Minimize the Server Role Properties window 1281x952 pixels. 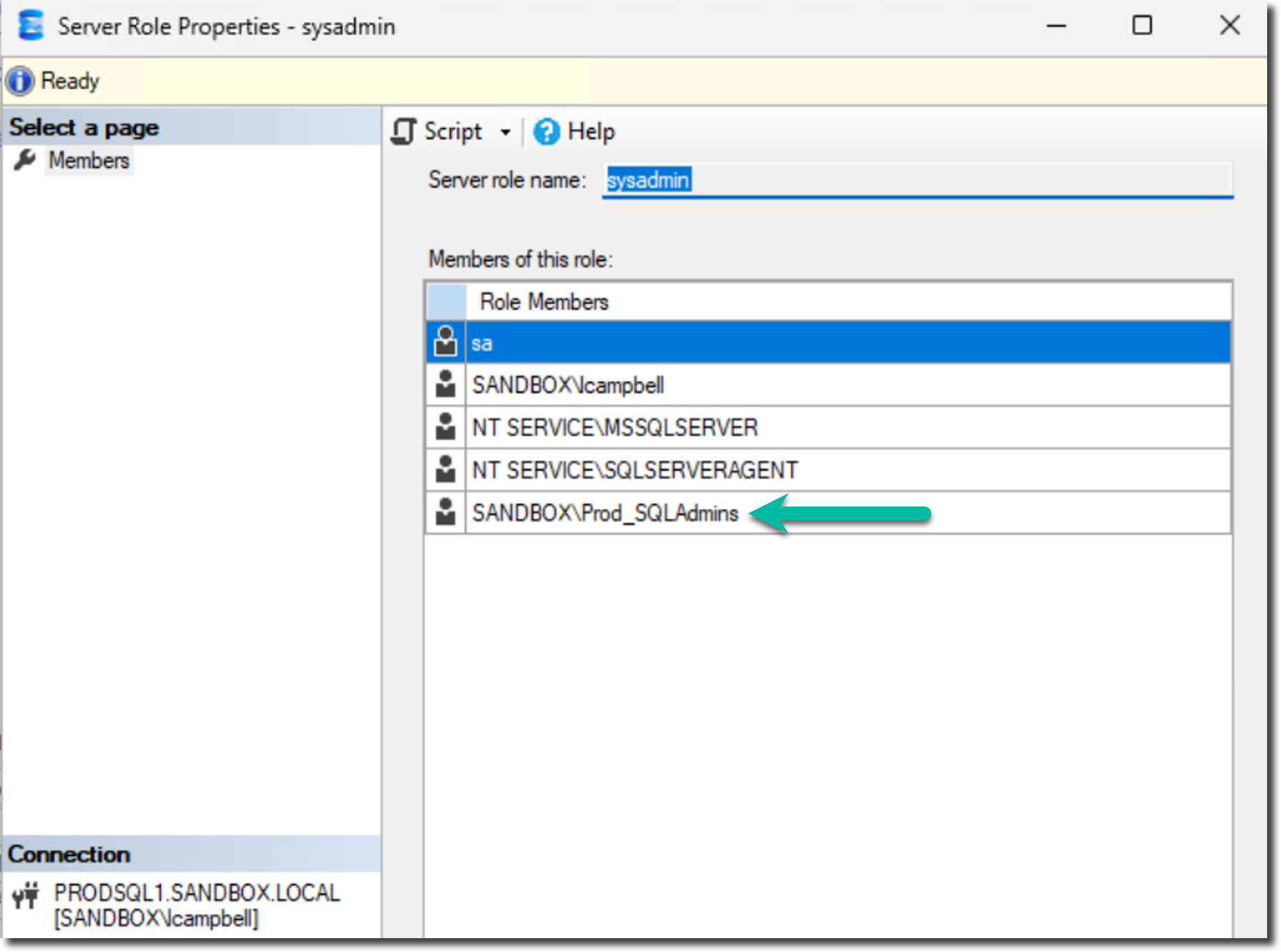pos(1056,26)
